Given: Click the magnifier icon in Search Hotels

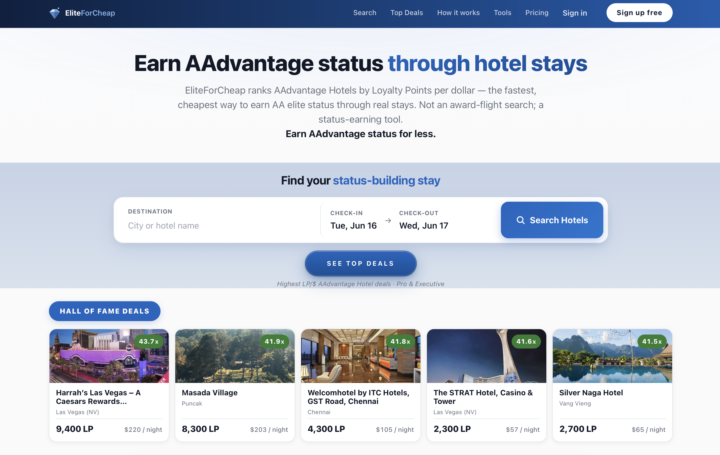Looking at the screenshot, I should coord(520,220).
